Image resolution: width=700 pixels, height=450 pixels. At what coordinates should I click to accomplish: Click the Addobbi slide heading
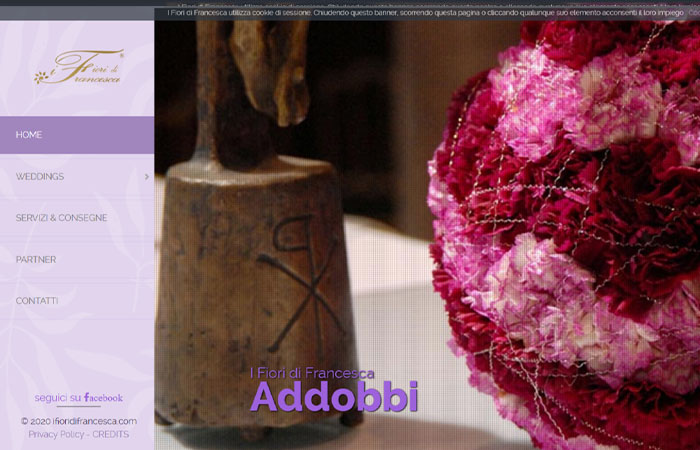coord(334,396)
